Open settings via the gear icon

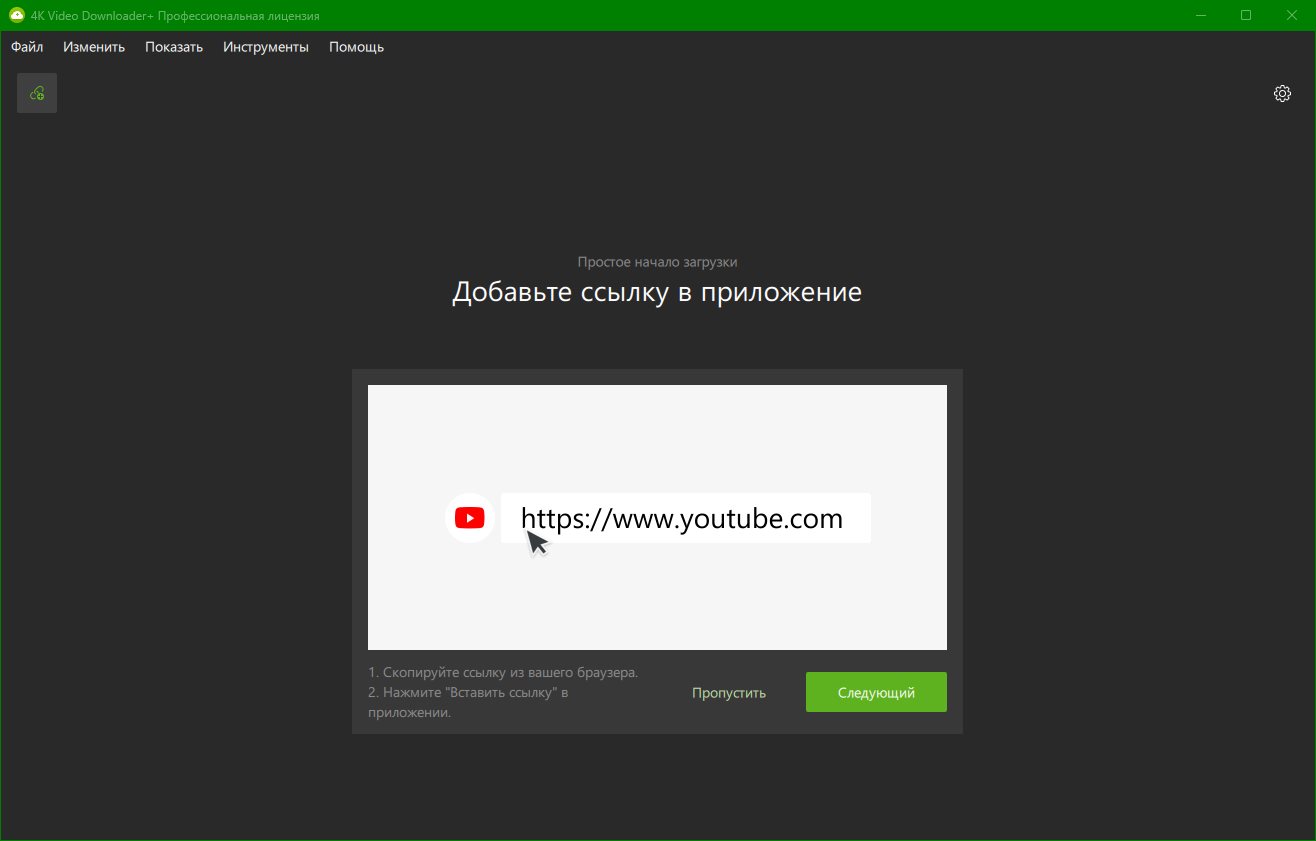point(1282,93)
